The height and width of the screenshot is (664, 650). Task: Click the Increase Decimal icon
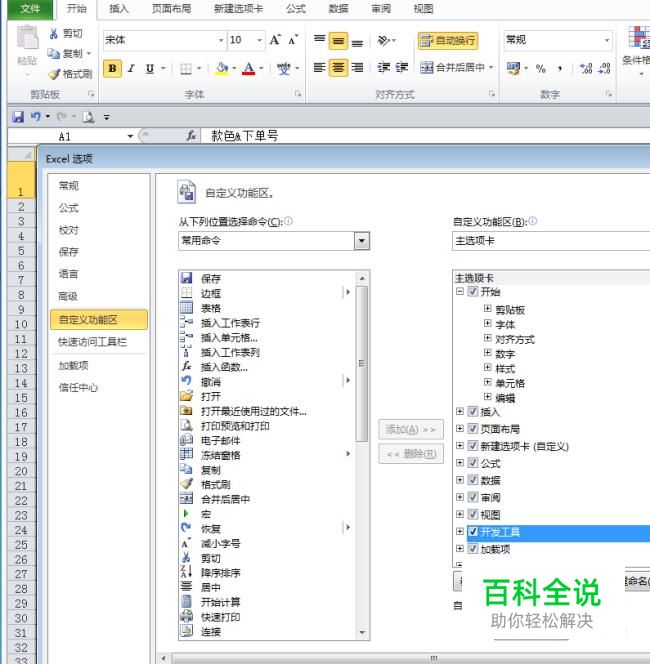pyautogui.click(x=586, y=68)
